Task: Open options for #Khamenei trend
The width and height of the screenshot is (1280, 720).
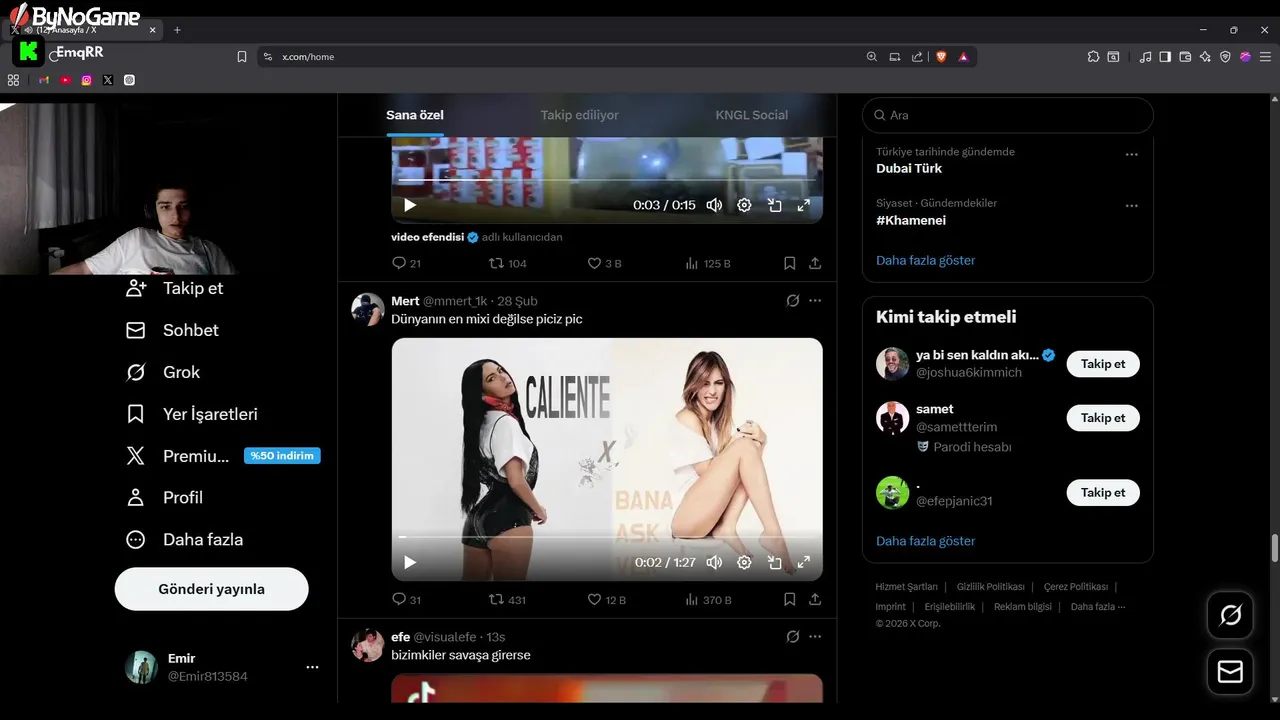Action: (x=1132, y=205)
